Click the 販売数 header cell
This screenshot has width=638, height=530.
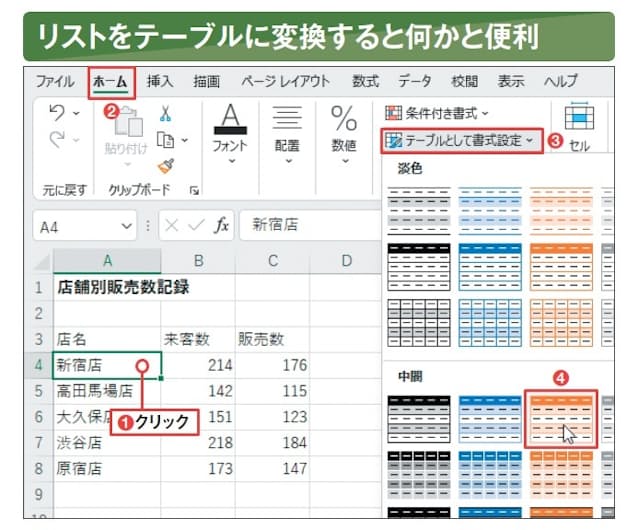click(x=273, y=339)
